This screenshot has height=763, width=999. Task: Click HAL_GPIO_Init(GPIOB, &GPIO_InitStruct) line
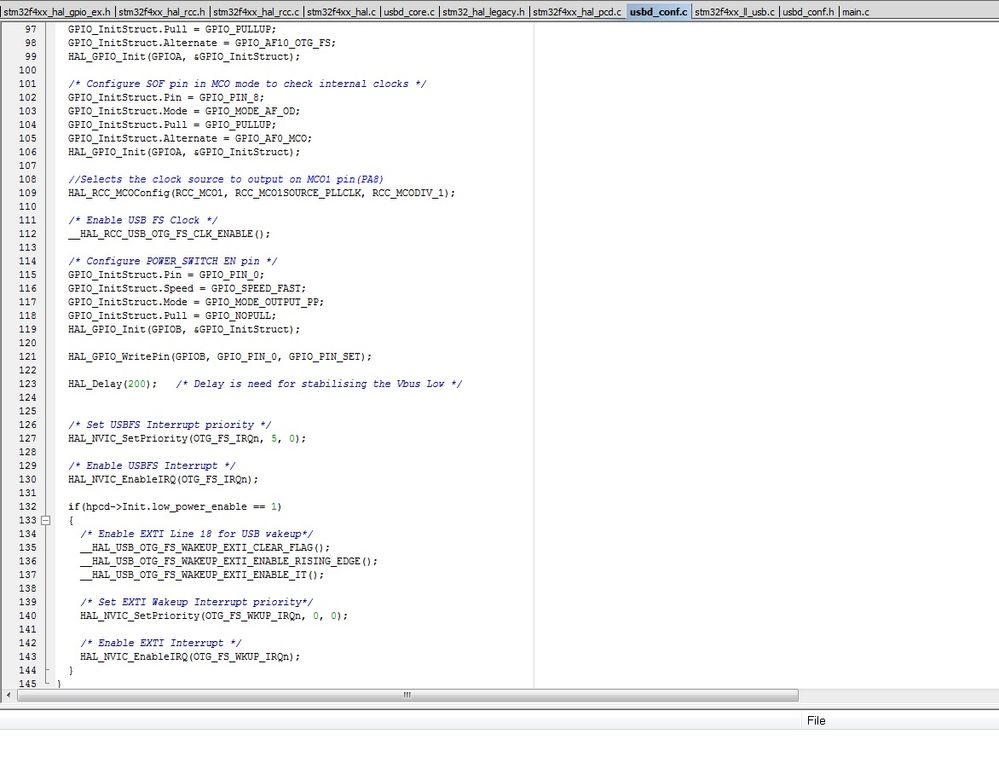[183, 329]
